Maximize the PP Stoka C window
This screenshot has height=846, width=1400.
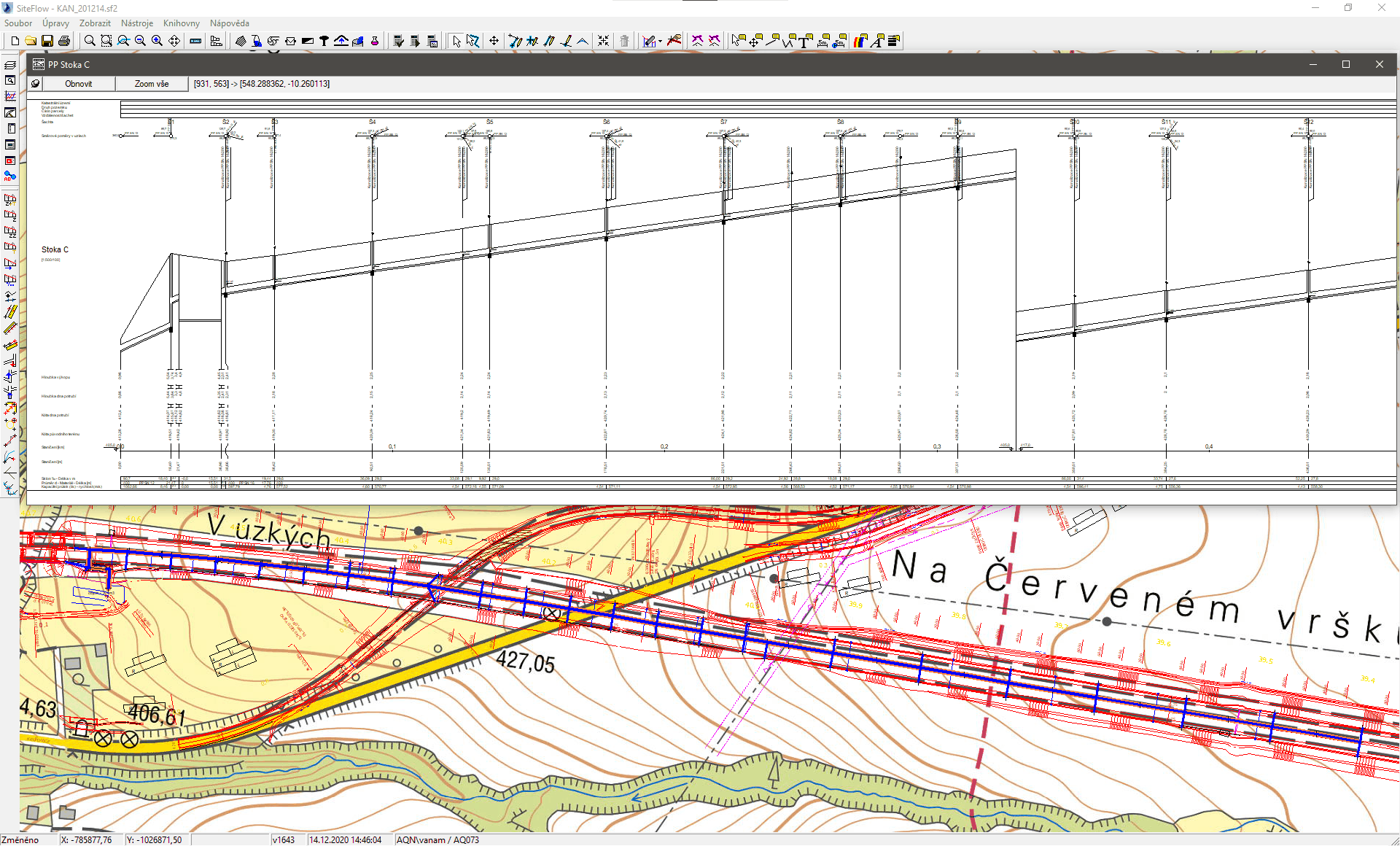(1346, 64)
